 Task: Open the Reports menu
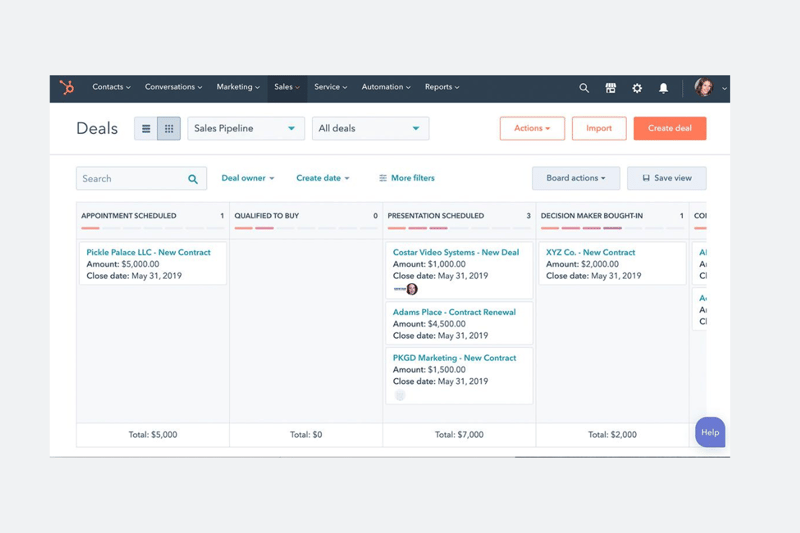click(x=442, y=87)
